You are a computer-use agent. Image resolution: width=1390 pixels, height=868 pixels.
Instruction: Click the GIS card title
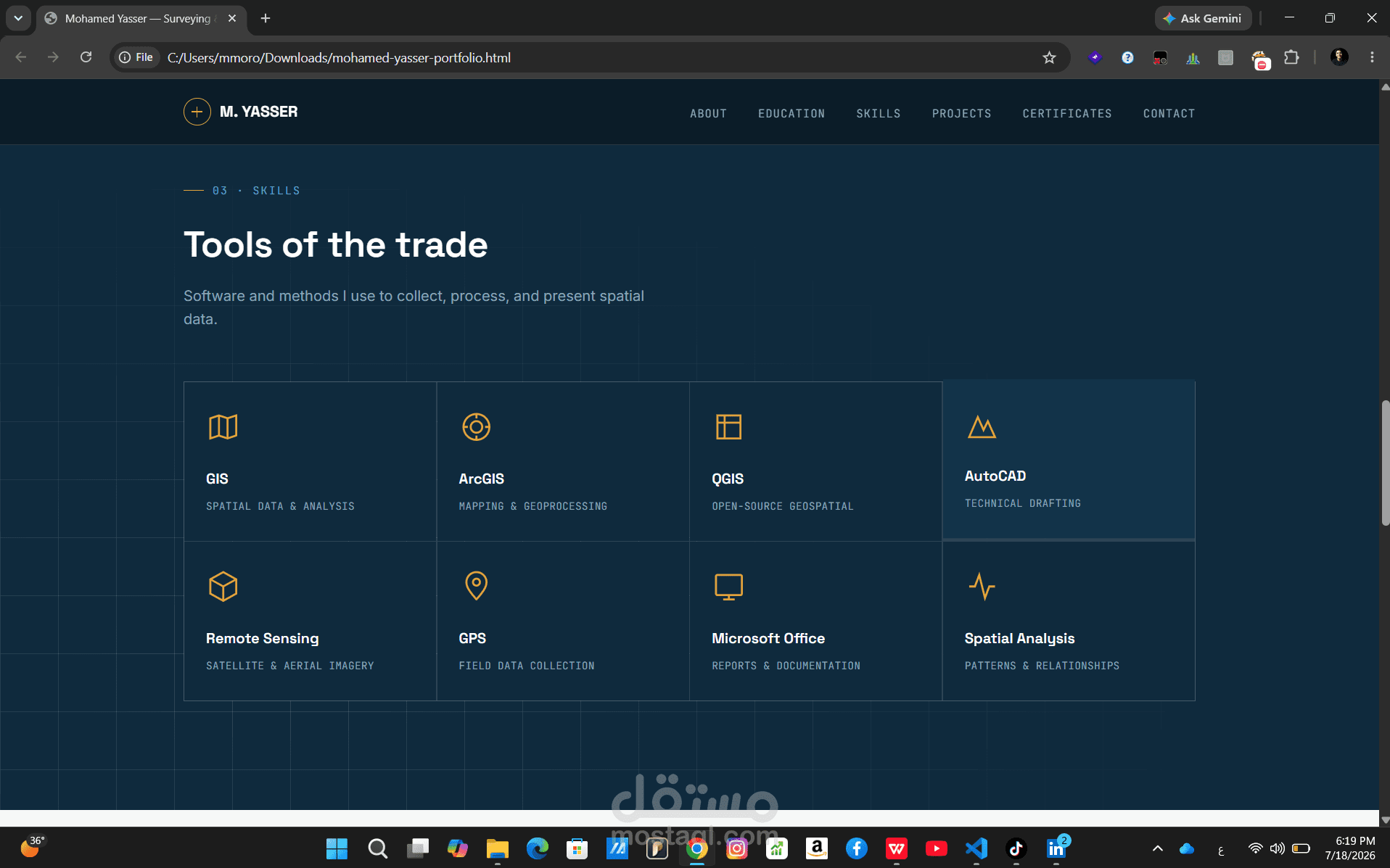coord(217,479)
